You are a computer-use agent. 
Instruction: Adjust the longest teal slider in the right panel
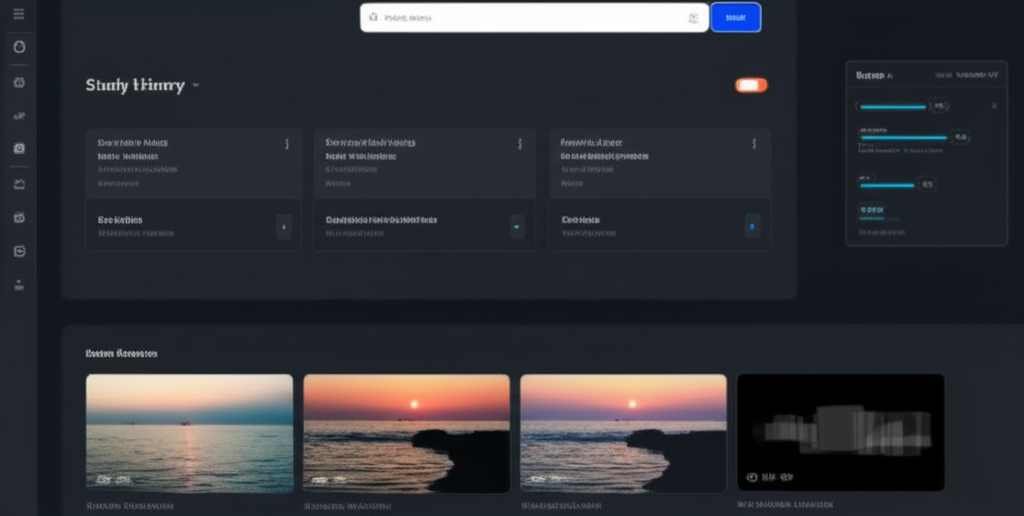904,137
